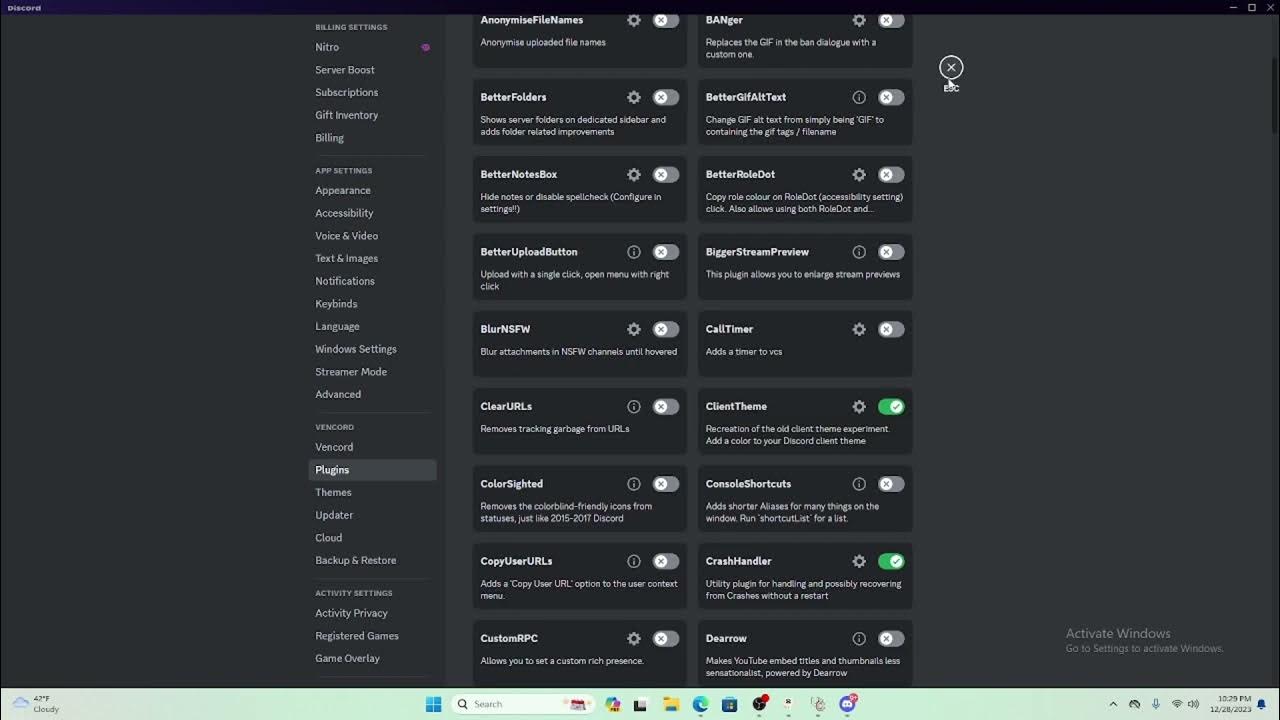Enable the AnonymiseFileNames plugin toggle
This screenshot has height=720, width=1280.
coord(666,20)
